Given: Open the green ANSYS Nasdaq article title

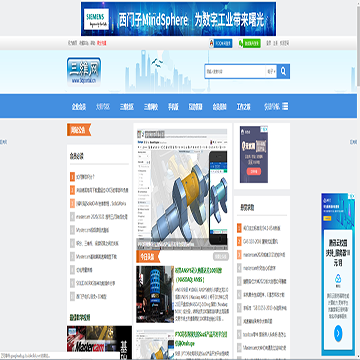Looking at the screenshot, I should coord(199,275).
